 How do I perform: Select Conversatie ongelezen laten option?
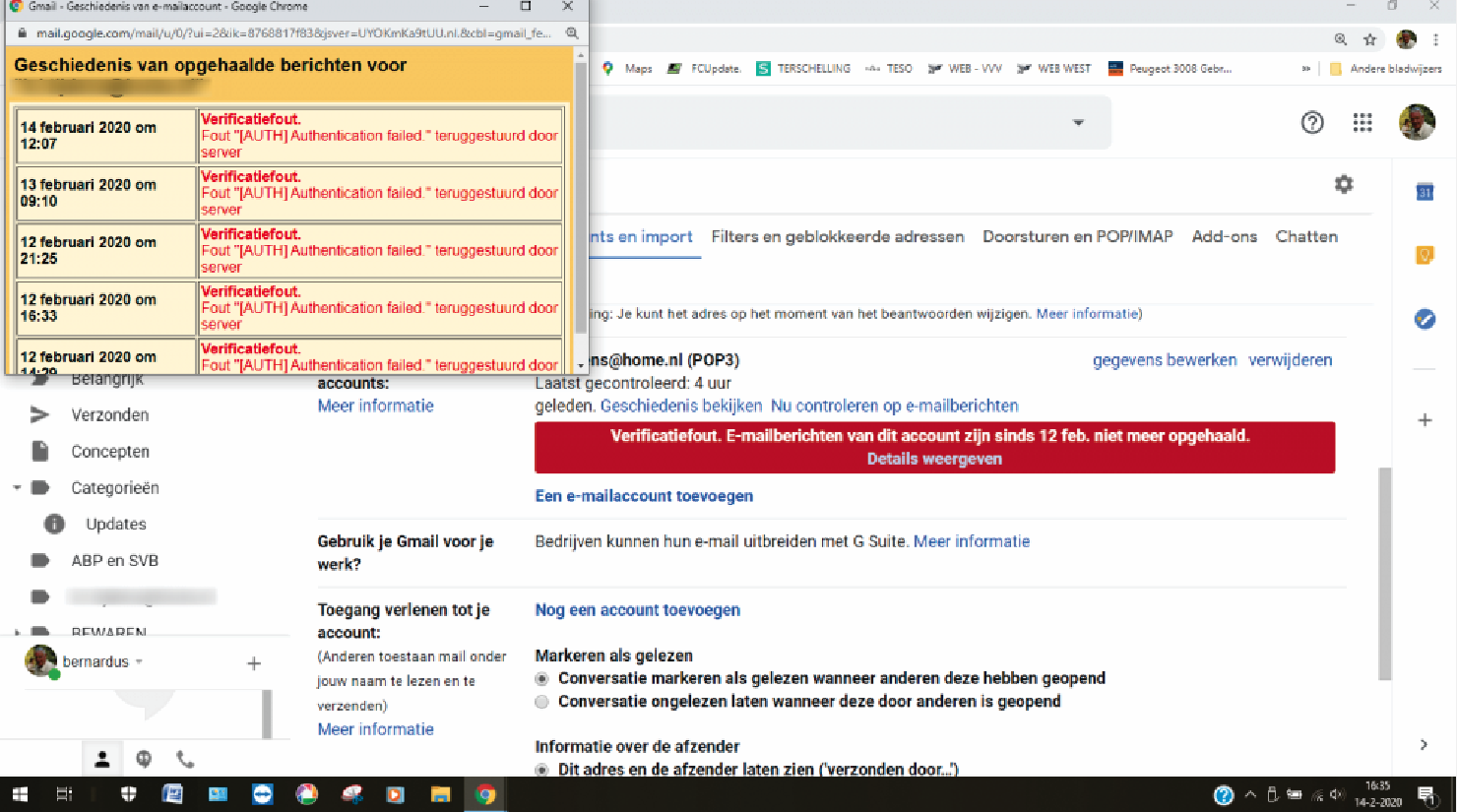tap(541, 702)
